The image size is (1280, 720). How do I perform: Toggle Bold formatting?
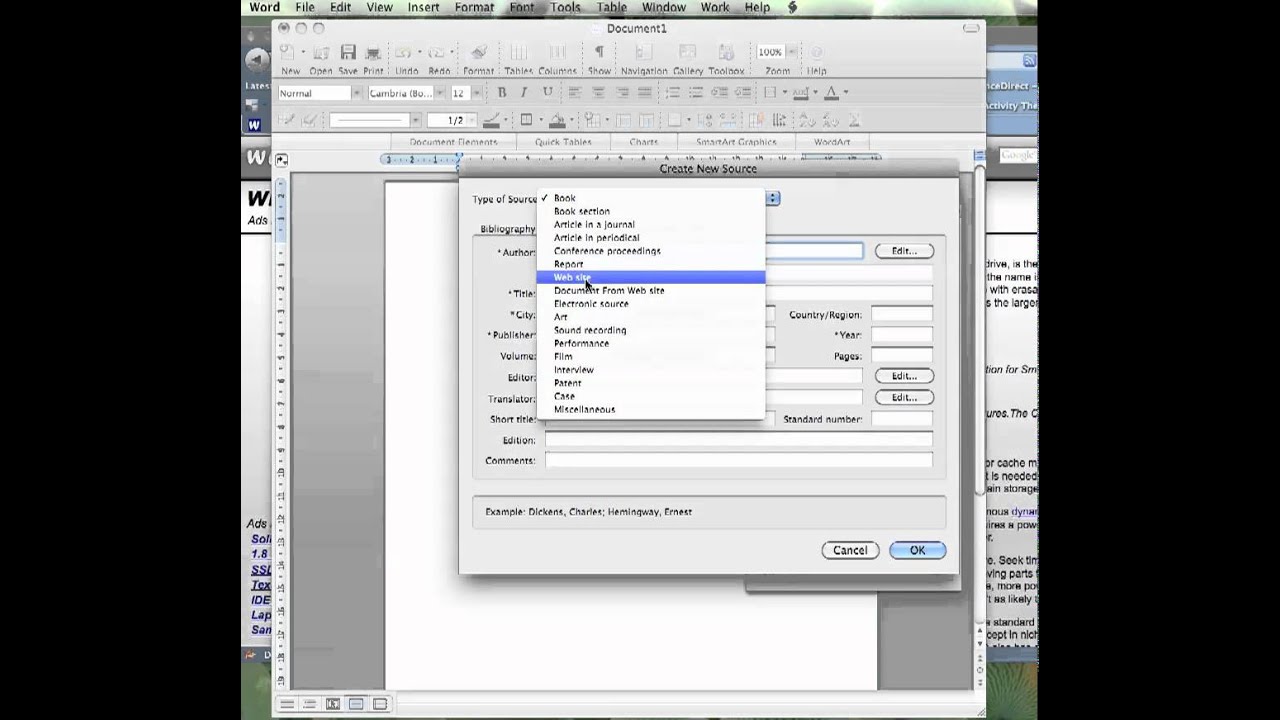pyautogui.click(x=502, y=92)
